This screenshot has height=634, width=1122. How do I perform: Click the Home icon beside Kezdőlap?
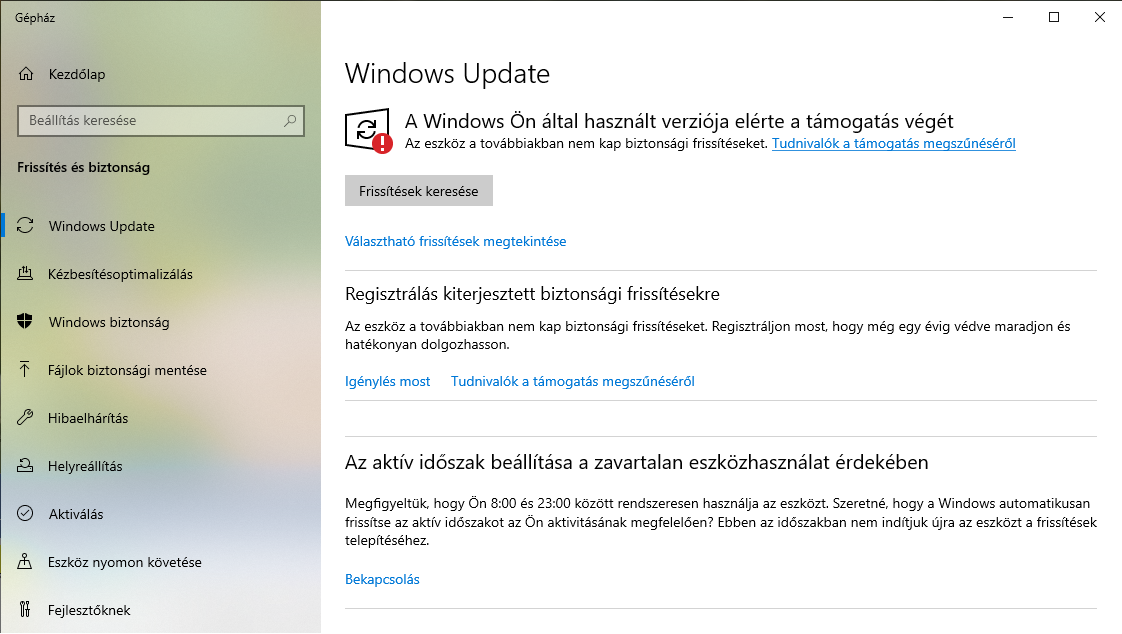26,74
